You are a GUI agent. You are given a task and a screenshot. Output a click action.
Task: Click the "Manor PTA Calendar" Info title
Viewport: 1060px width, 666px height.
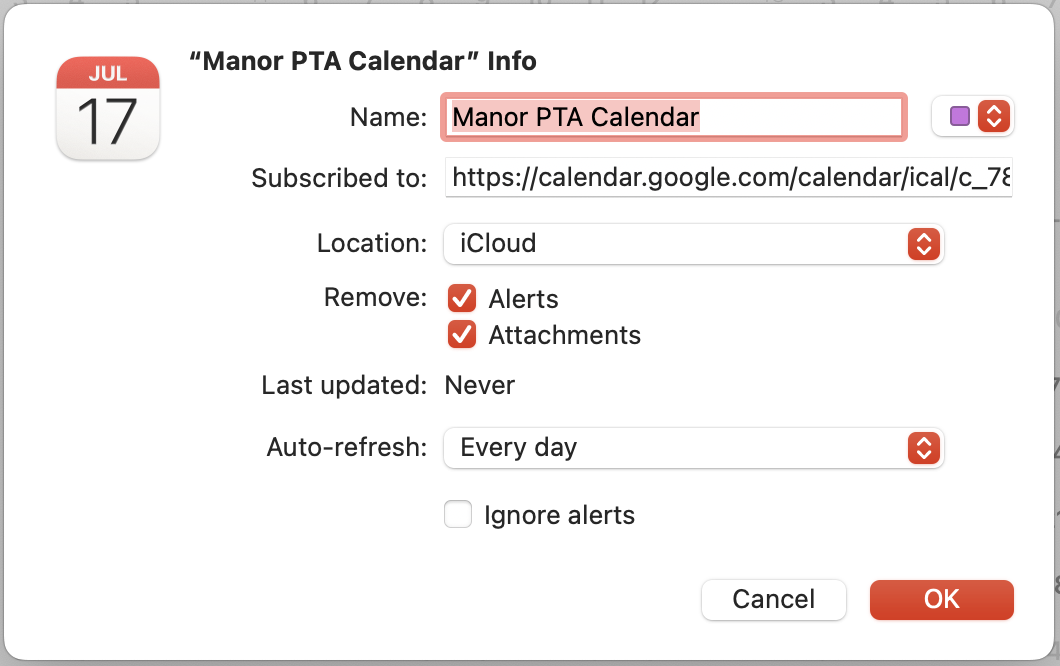point(362,61)
